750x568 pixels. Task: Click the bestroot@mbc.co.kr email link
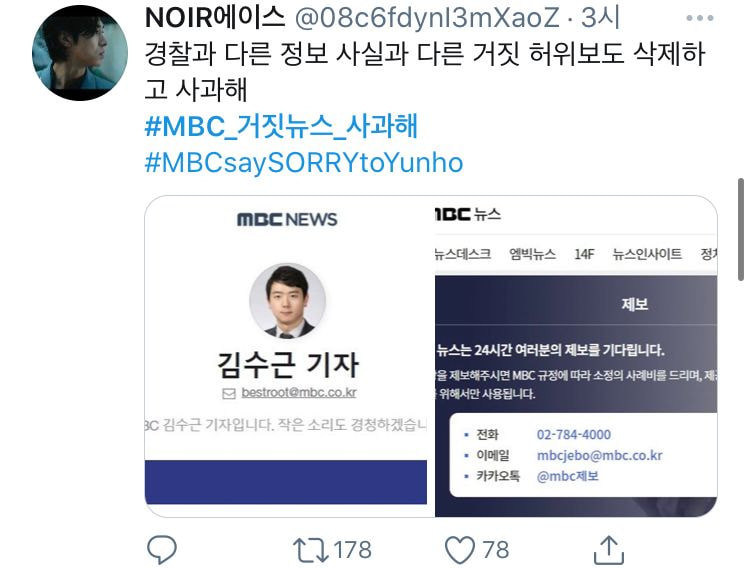pos(299,393)
